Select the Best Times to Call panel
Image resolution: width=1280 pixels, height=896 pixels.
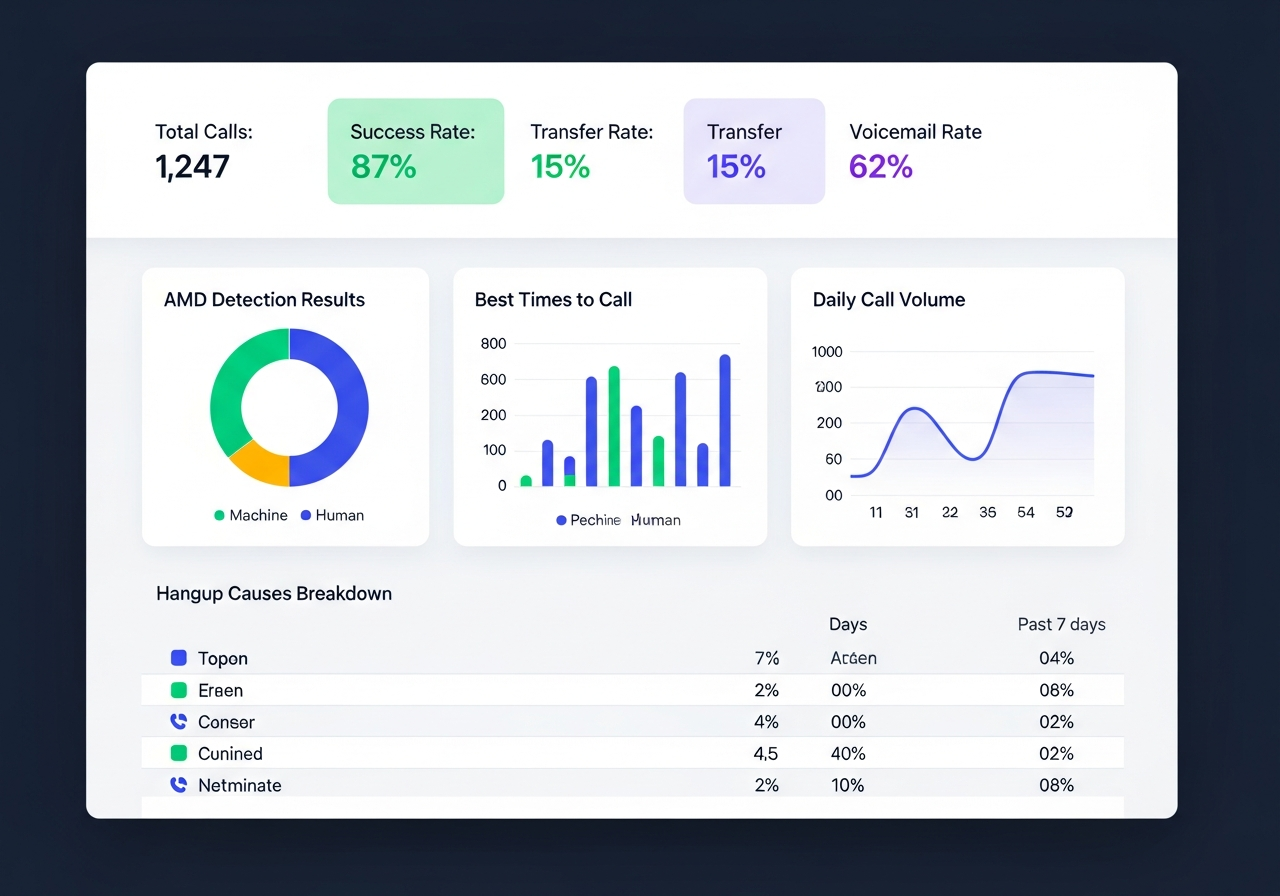coord(553,299)
